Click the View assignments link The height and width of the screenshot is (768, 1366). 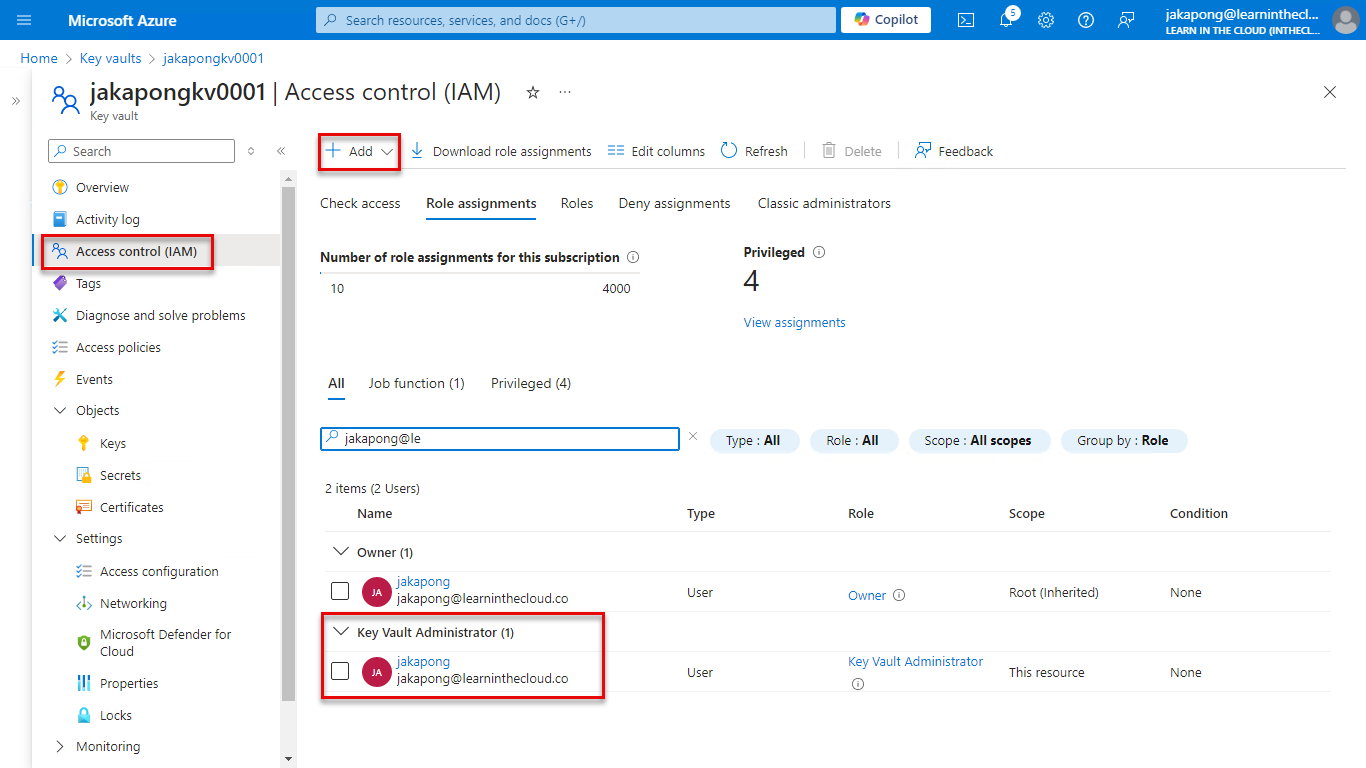coord(794,322)
